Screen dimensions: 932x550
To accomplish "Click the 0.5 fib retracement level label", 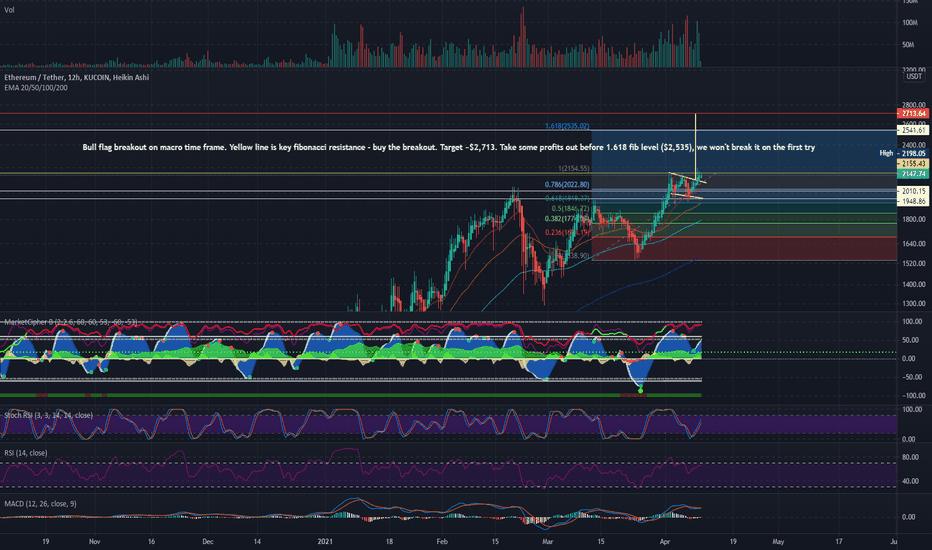I will (x=570, y=209).
